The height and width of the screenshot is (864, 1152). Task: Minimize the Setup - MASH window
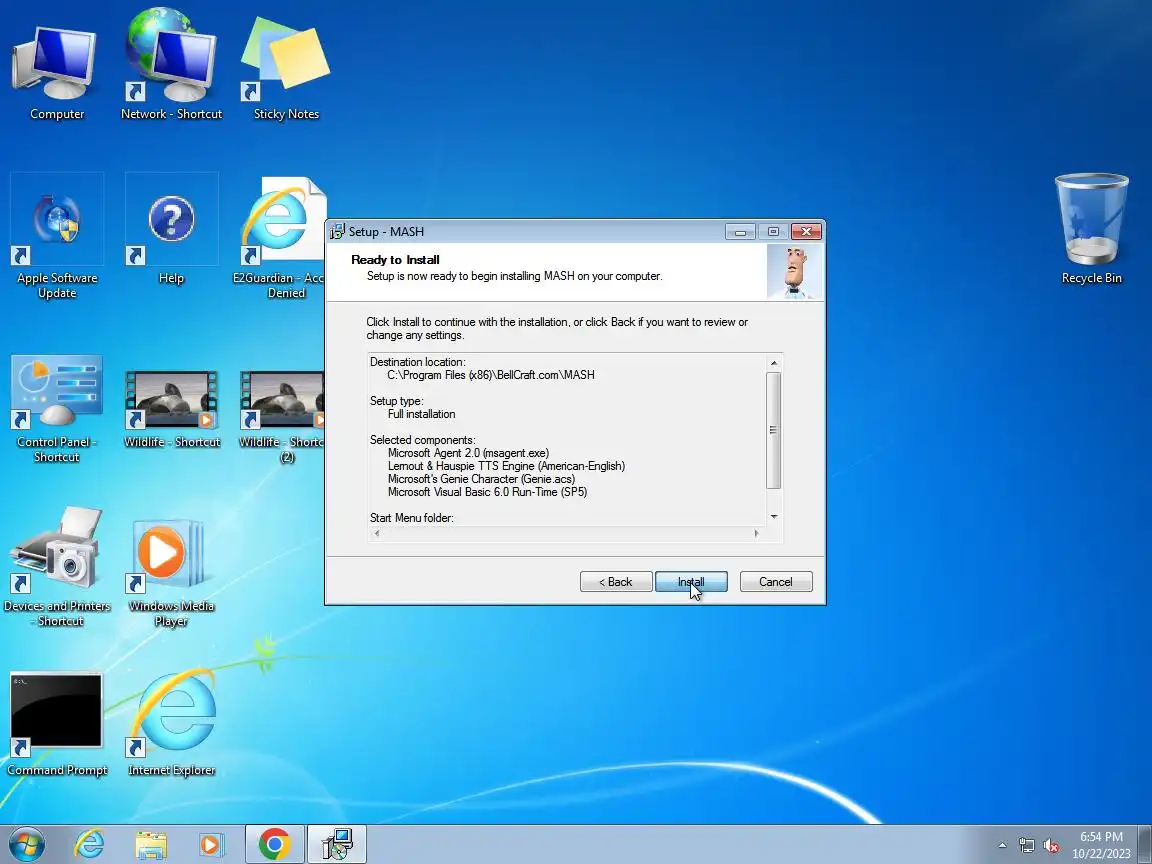pyautogui.click(x=740, y=231)
